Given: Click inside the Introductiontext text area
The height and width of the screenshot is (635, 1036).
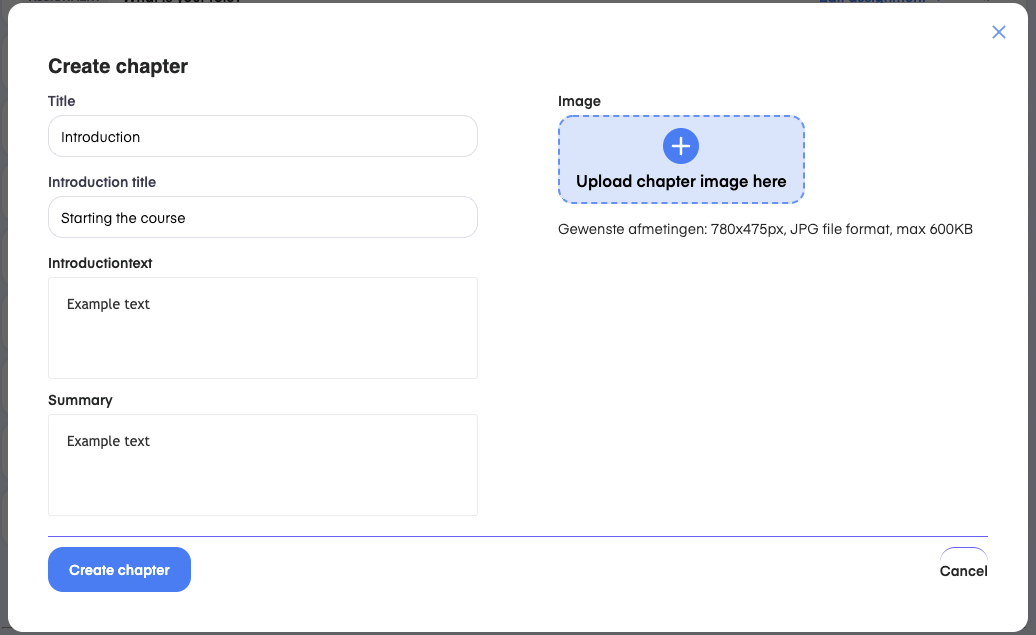Looking at the screenshot, I should pyautogui.click(x=262, y=340).
